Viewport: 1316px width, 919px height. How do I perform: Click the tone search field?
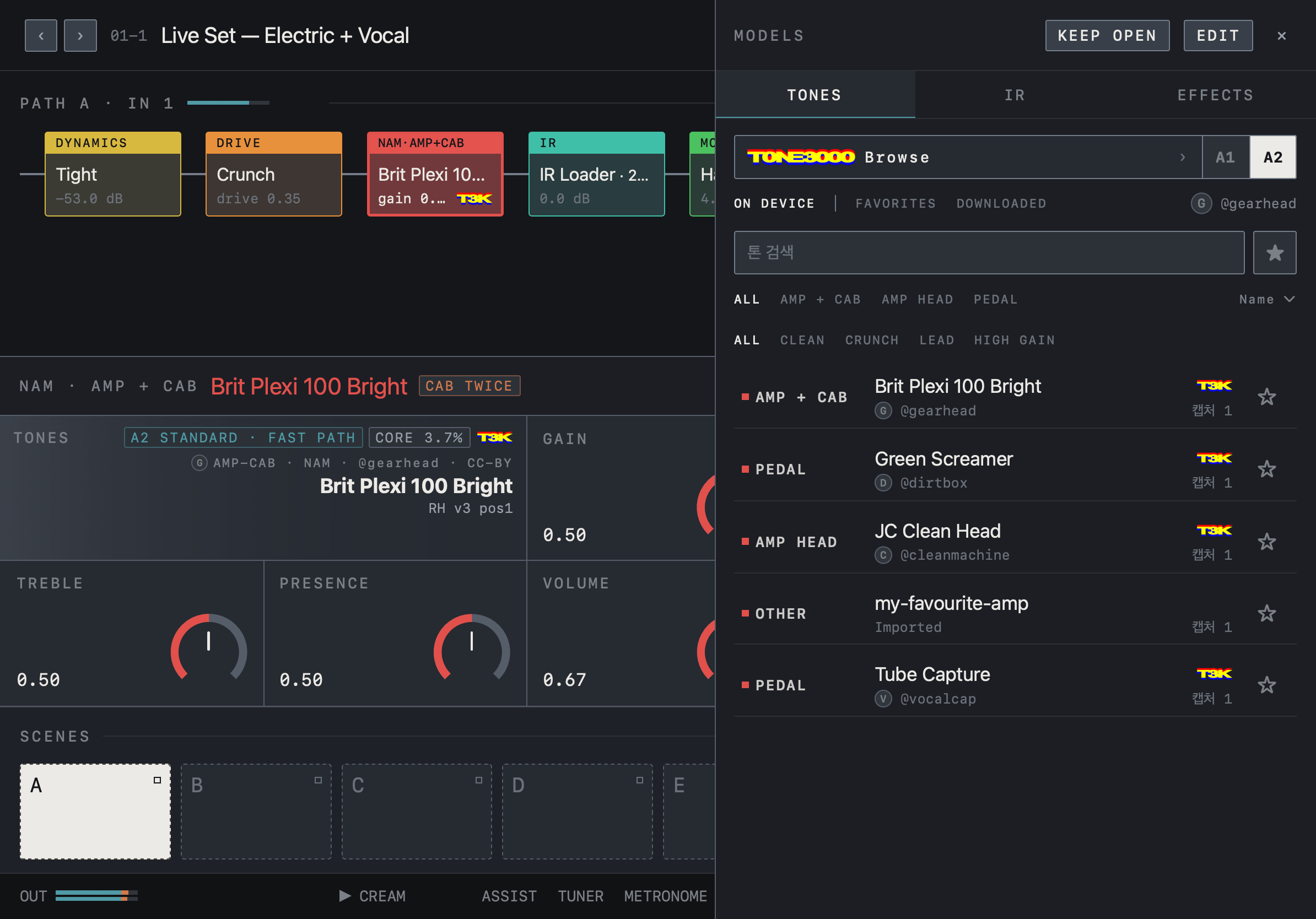[989, 253]
